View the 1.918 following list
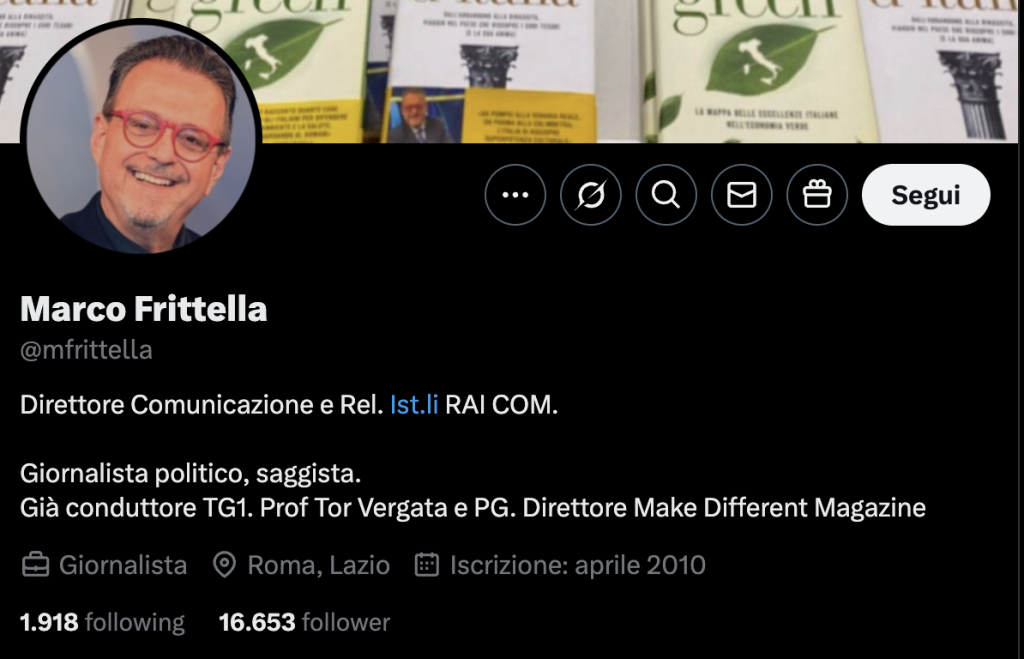Screen dimensions: 1024x659 [x=103, y=622]
